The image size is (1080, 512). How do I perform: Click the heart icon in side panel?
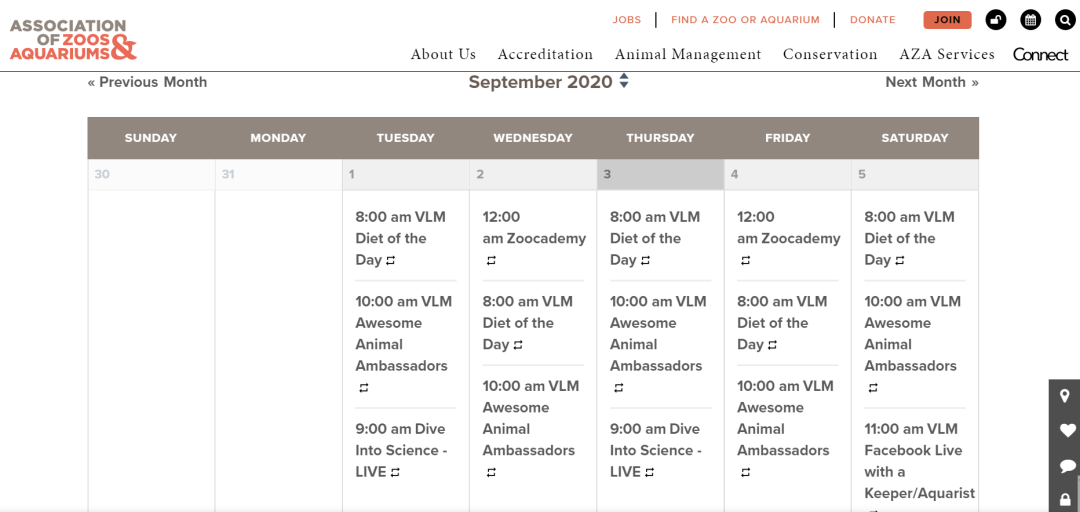(x=1067, y=431)
